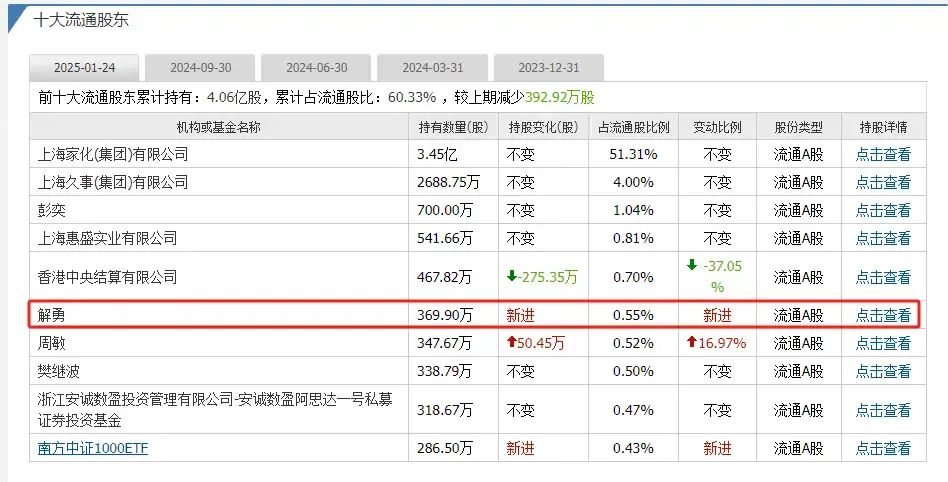948x482 pixels.
Task: Open the 南方中证1000ETF fund link
Action: [x=93, y=448]
